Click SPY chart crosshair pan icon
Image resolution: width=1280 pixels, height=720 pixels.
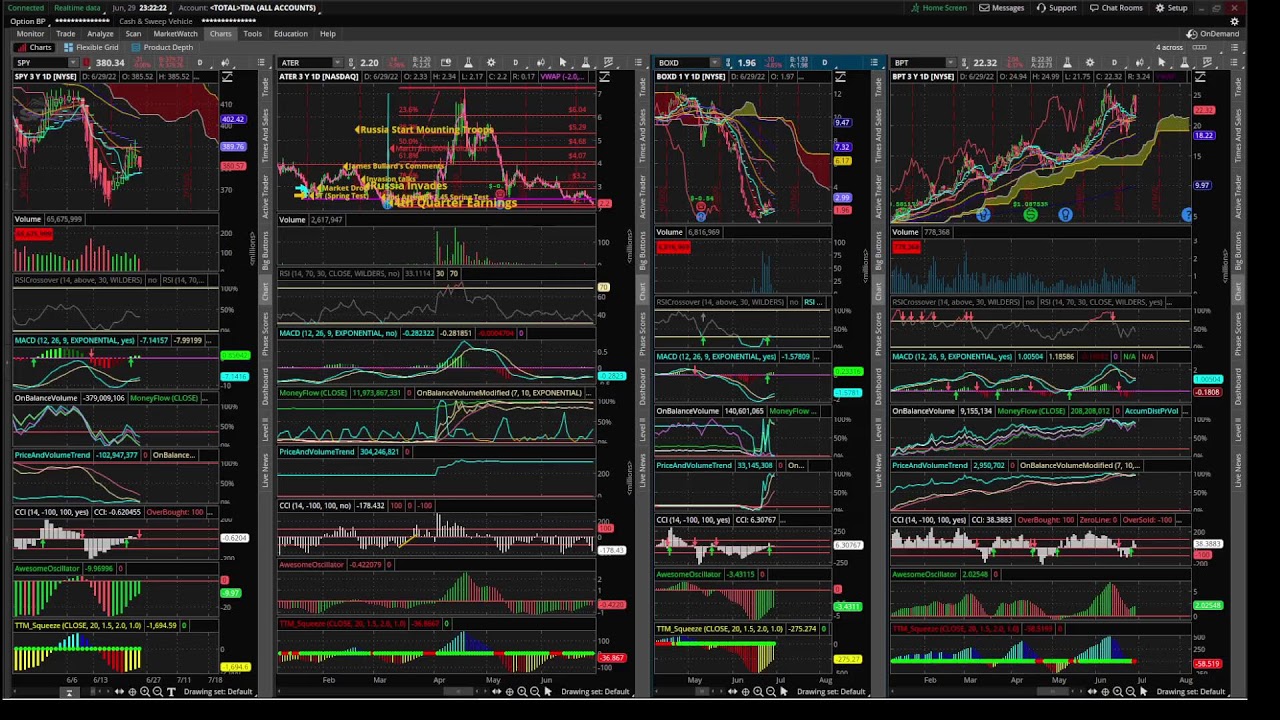(132, 692)
